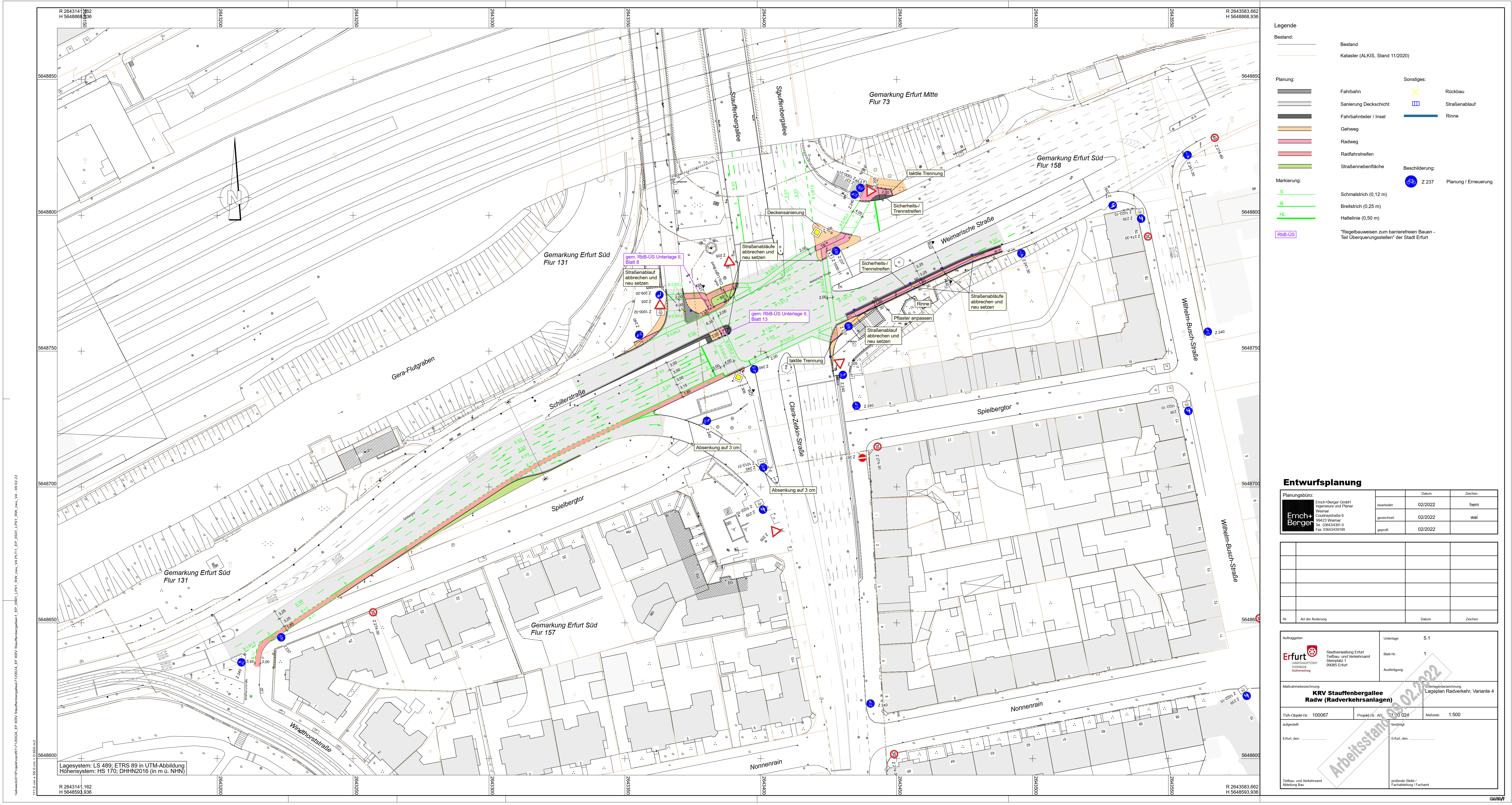Click the purple callout mentioning Blatt 8
The width and height of the screenshot is (1512, 805).
[653, 259]
